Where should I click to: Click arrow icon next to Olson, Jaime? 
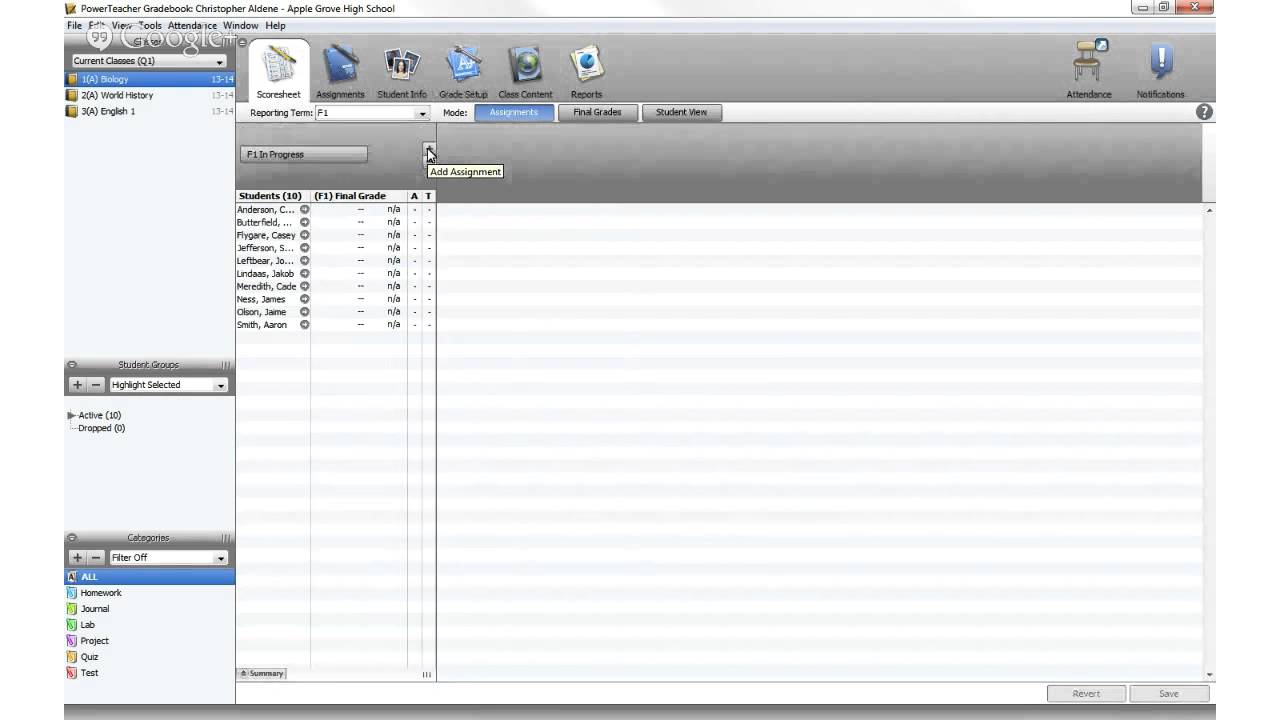tap(305, 312)
